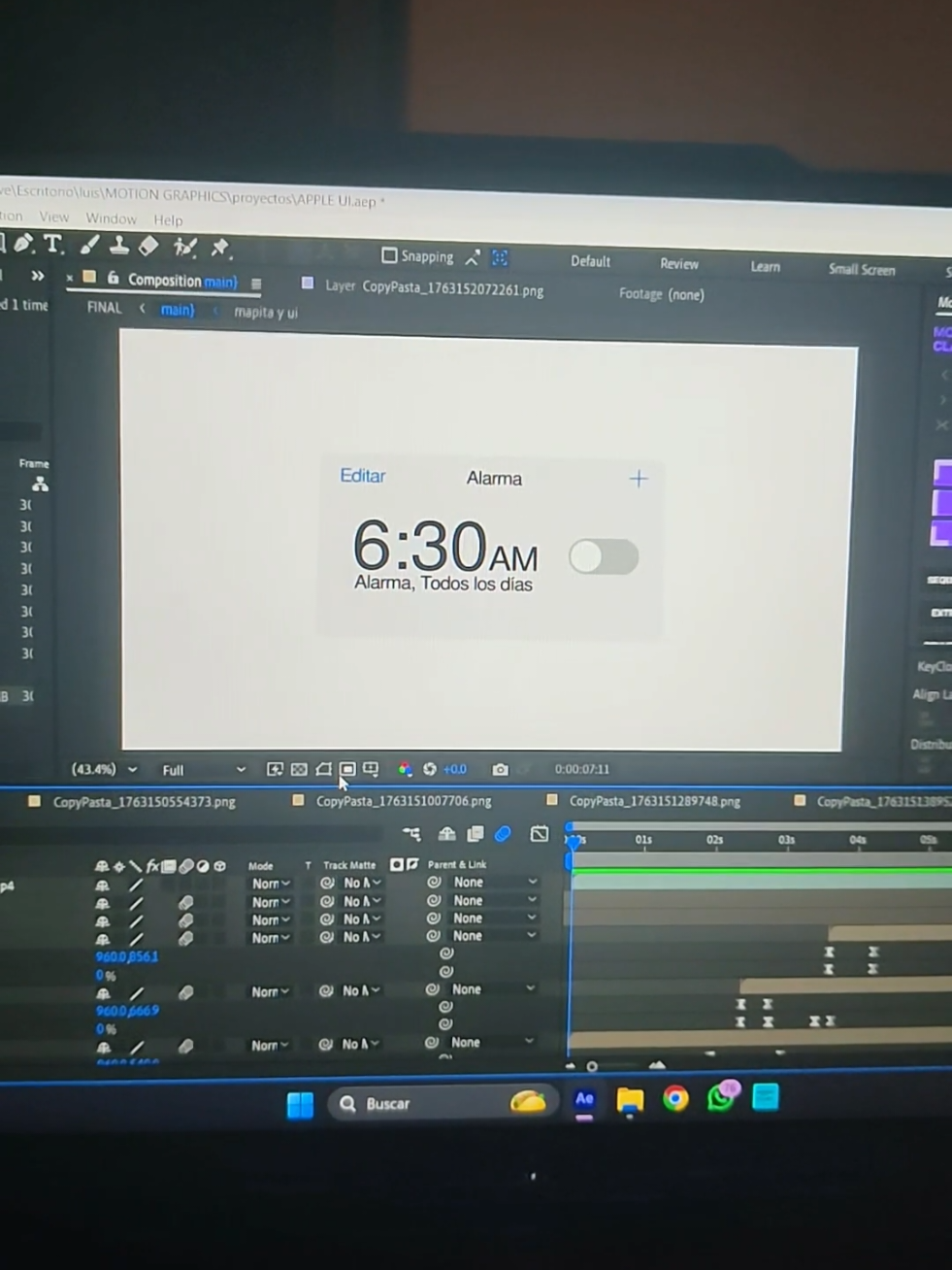Select the Type tool
Screen dimensions: 952x1270
pyautogui.click(x=54, y=245)
